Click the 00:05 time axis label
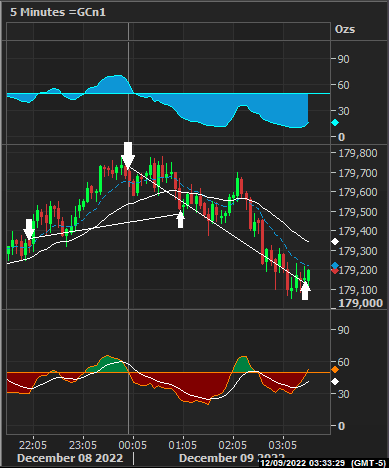Image resolution: width=389 pixels, height=468 pixels. click(x=133, y=445)
